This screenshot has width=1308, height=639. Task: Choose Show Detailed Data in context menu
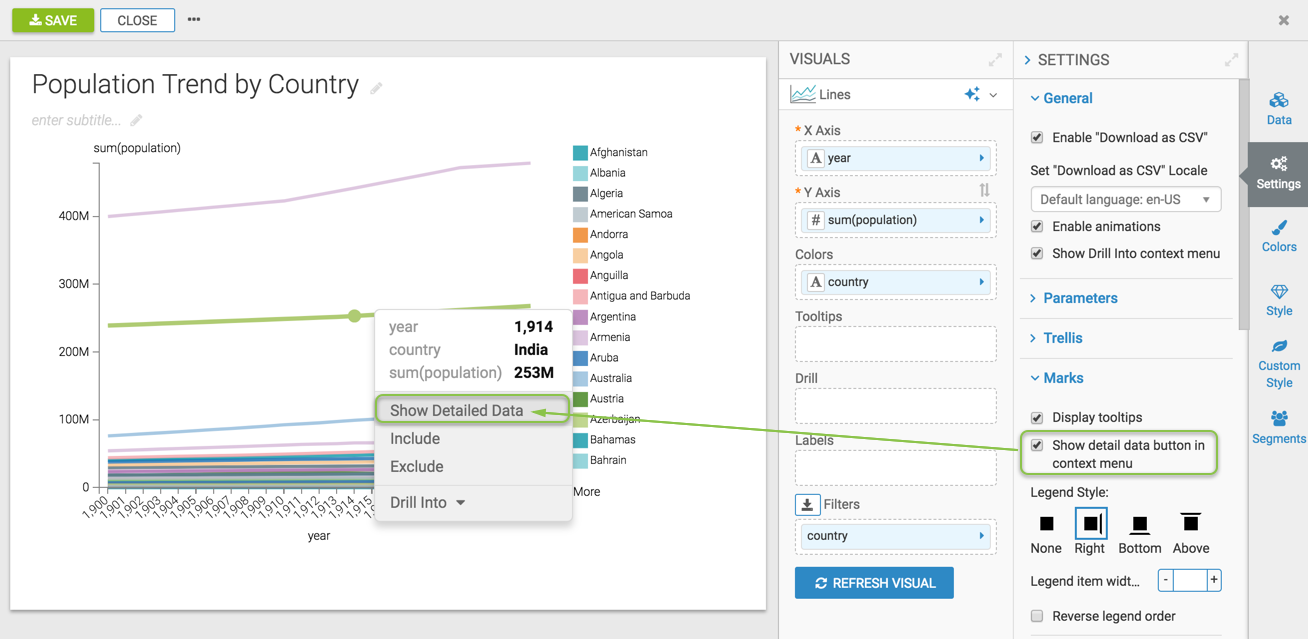pos(457,410)
